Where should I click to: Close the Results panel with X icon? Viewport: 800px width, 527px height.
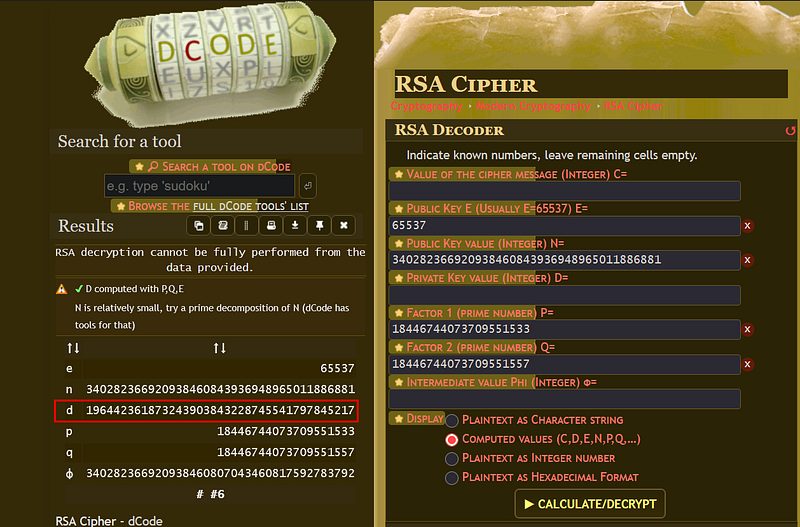[343, 225]
